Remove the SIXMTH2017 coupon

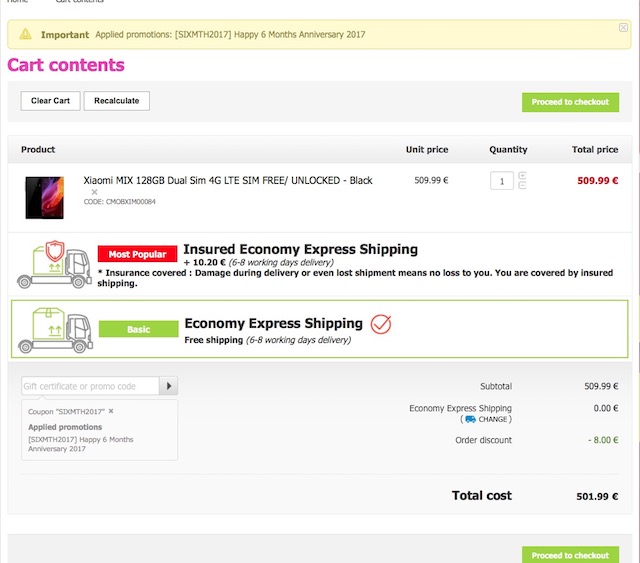click(111, 411)
